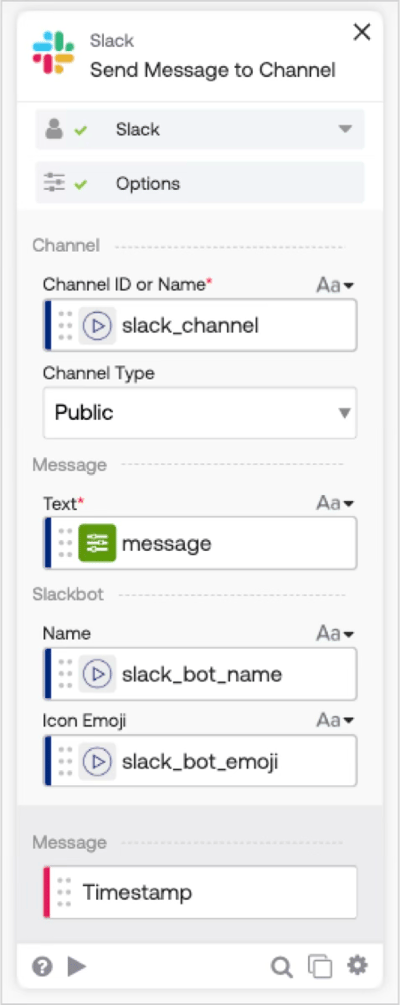Grab the drag handle of message pill

pos(65,544)
